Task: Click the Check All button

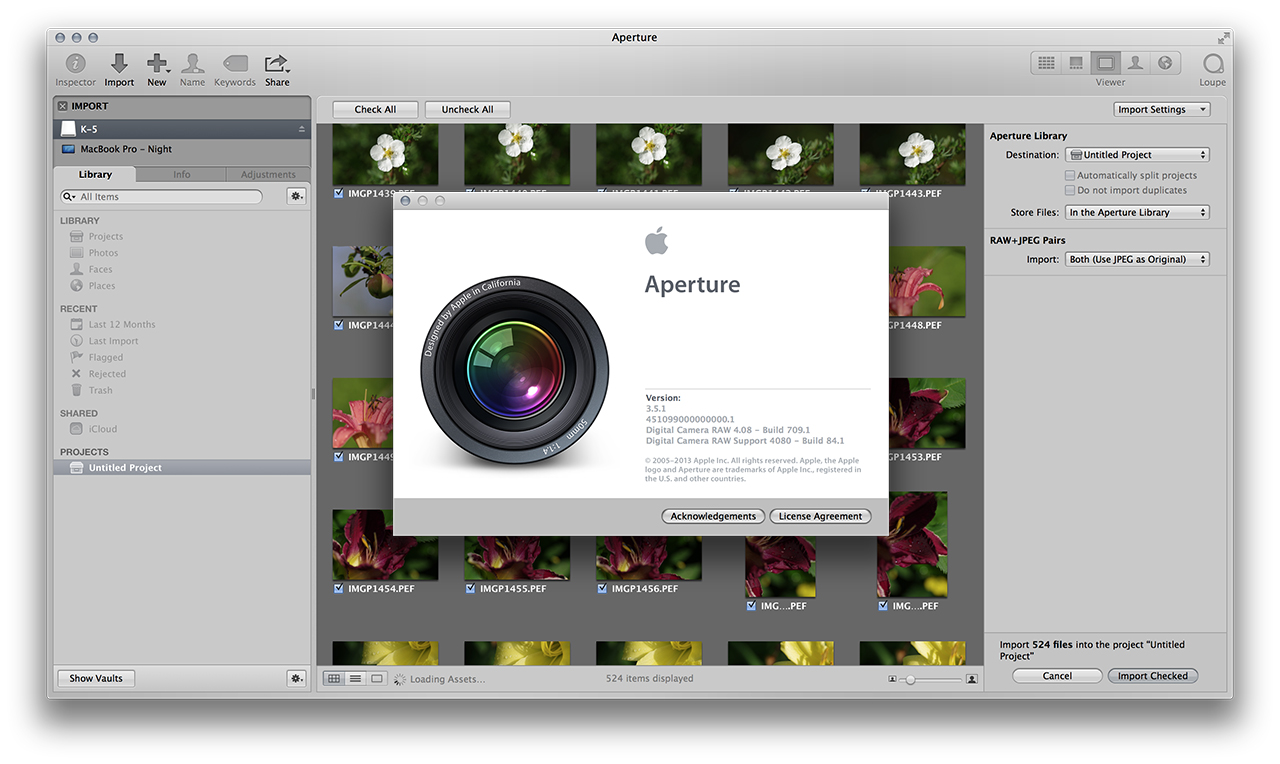Action: pos(375,110)
